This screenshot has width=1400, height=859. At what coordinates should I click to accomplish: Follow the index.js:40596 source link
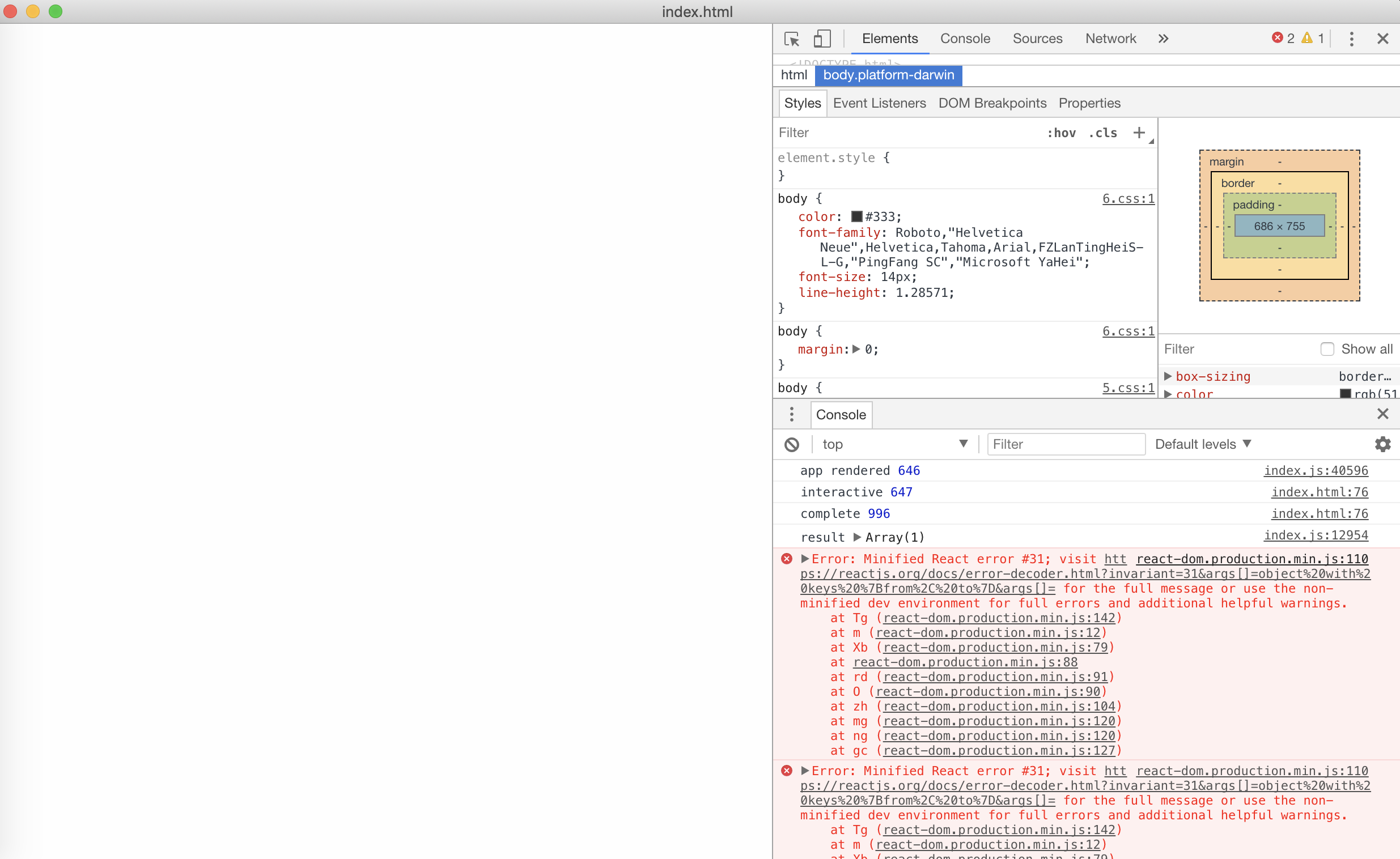click(x=1316, y=470)
